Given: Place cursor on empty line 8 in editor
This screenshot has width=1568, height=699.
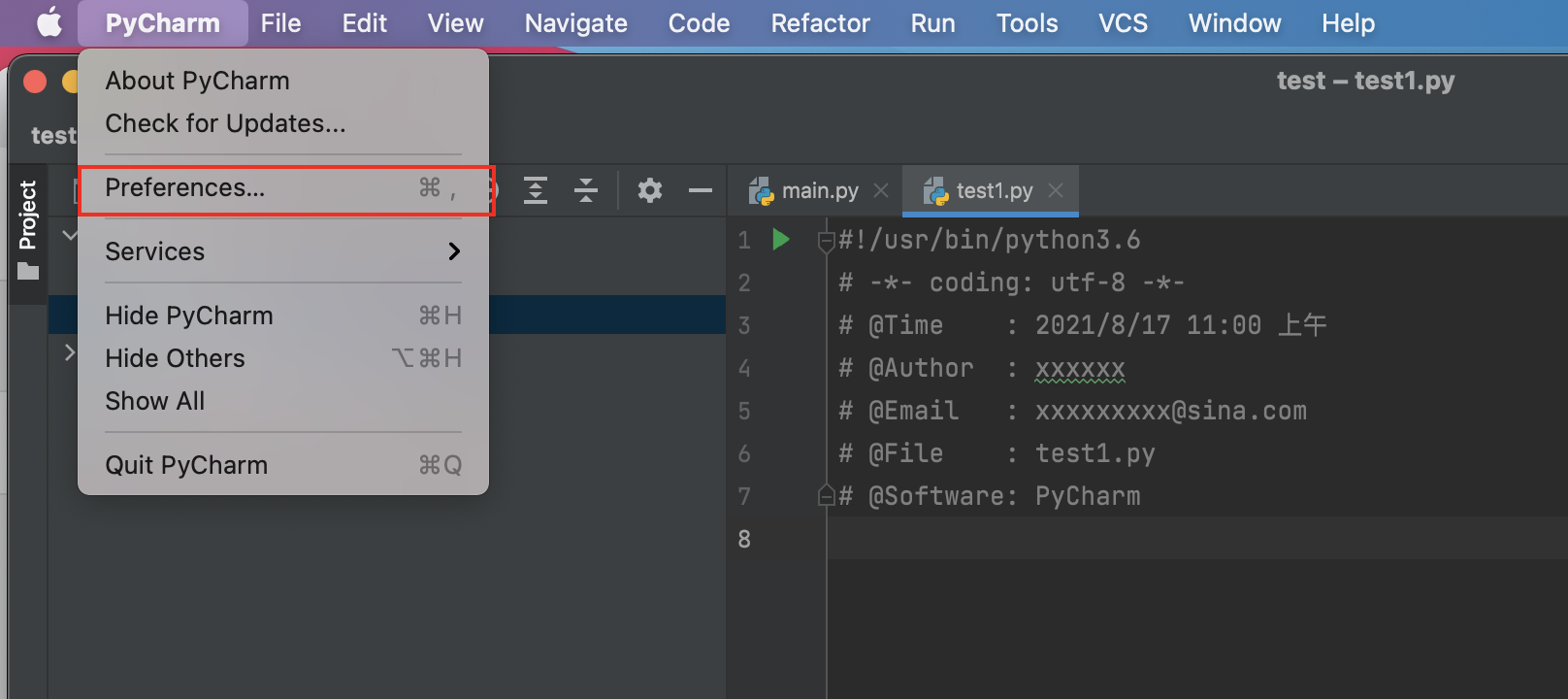Looking at the screenshot, I should tap(1197, 539).
